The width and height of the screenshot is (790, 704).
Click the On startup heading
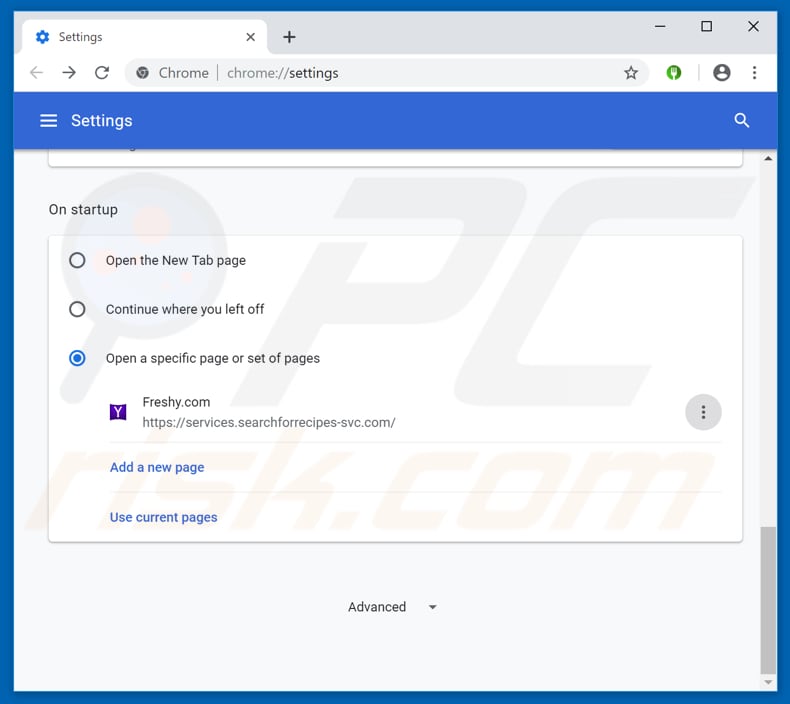tap(83, 209)
